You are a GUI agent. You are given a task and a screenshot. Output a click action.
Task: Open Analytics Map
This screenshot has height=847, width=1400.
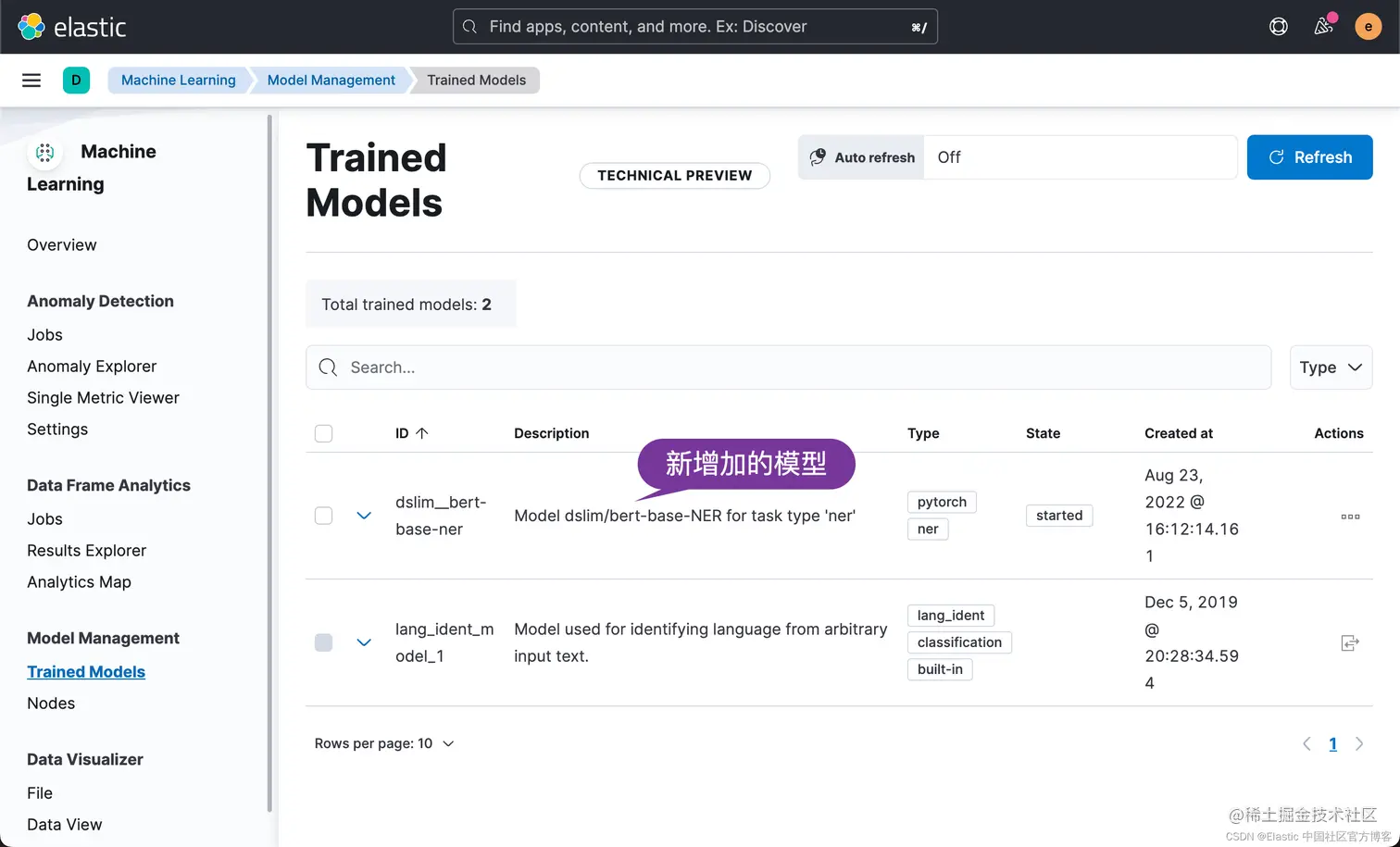[79, 582]
